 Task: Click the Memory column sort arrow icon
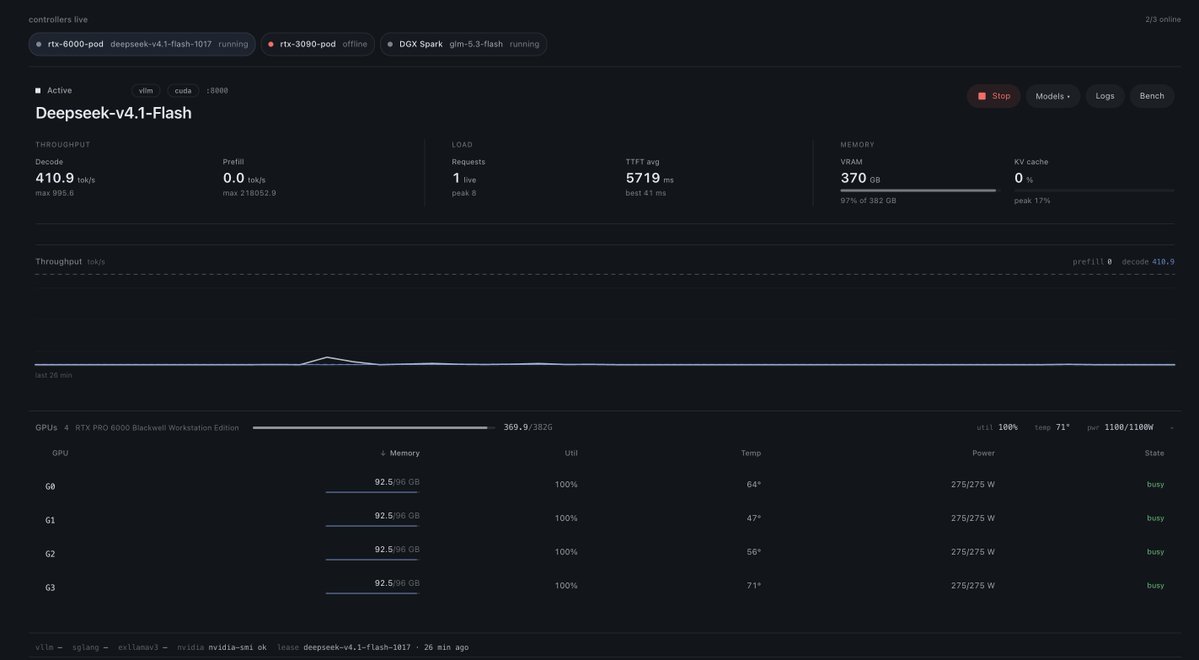pos(383,454)
